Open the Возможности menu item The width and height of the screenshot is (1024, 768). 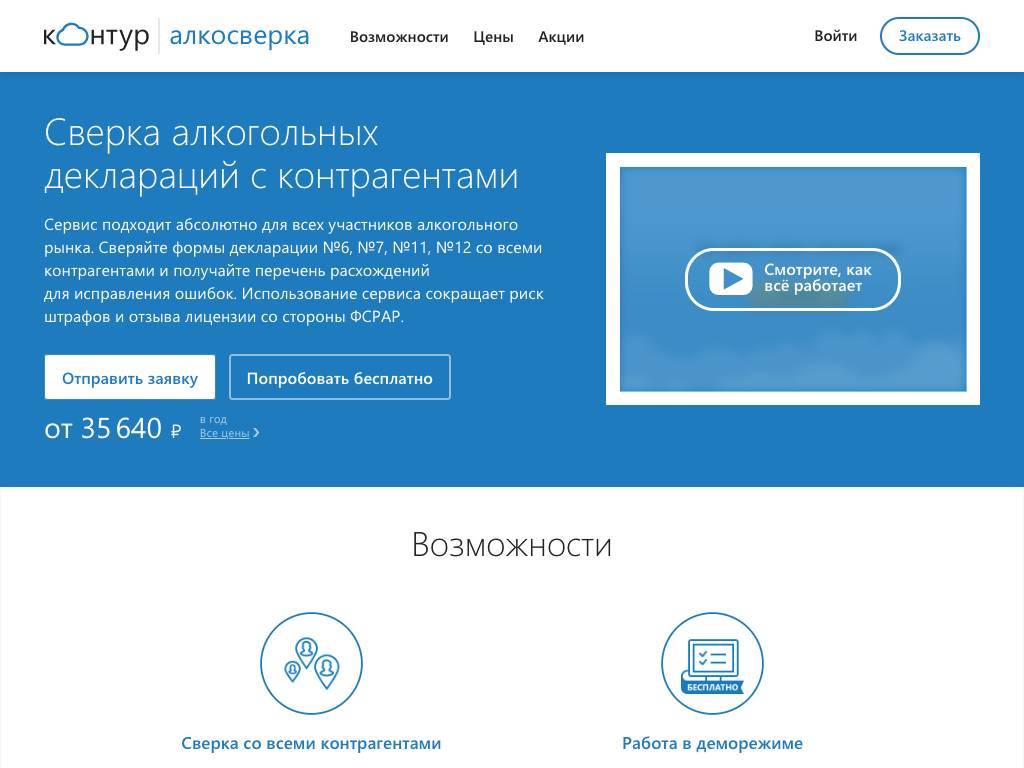pos(399,37)
